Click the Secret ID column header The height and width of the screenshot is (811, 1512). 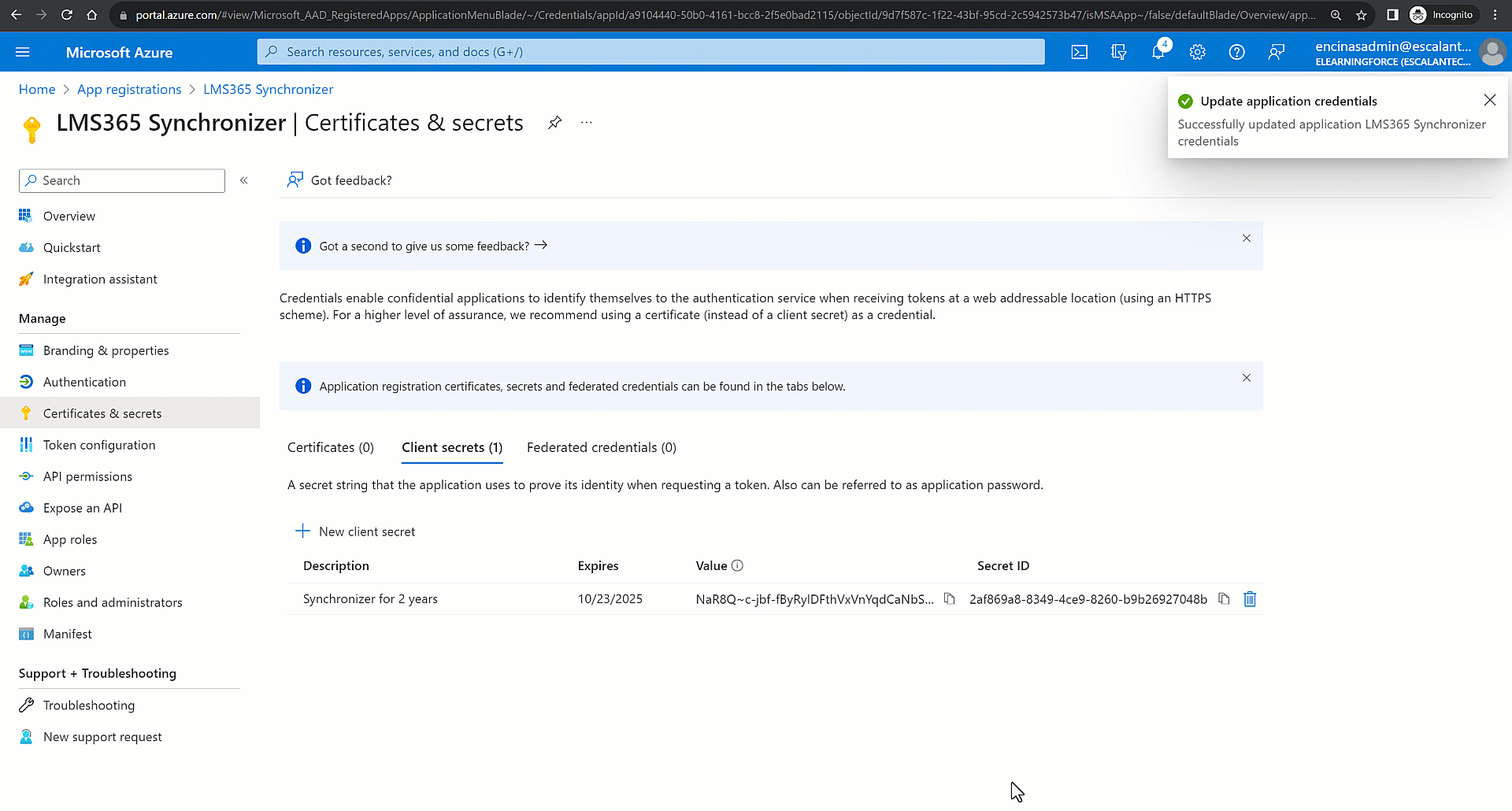tap(1003, 565)
